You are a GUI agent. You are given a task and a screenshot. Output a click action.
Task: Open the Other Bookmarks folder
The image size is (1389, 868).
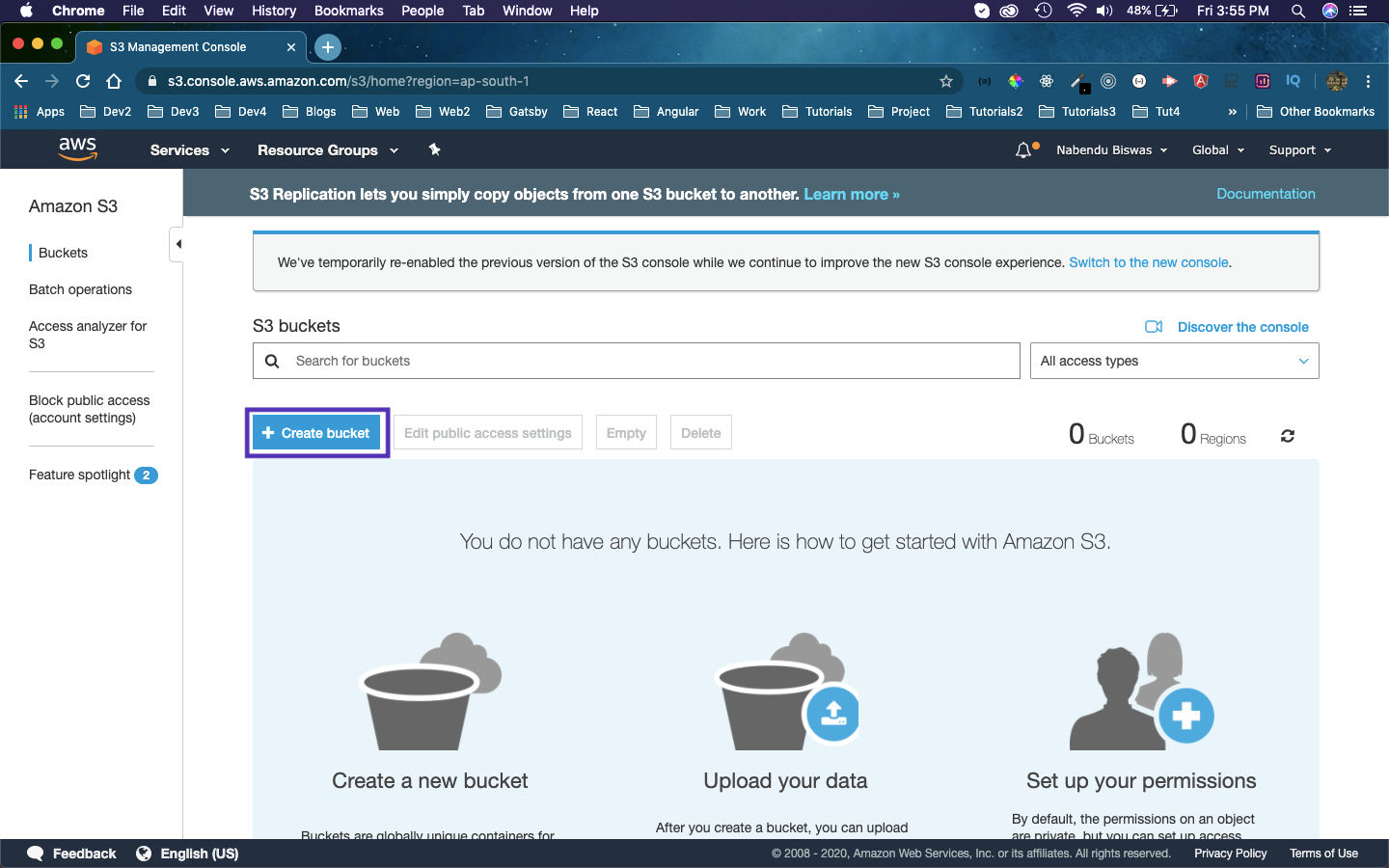click(x=1316, y=112)
